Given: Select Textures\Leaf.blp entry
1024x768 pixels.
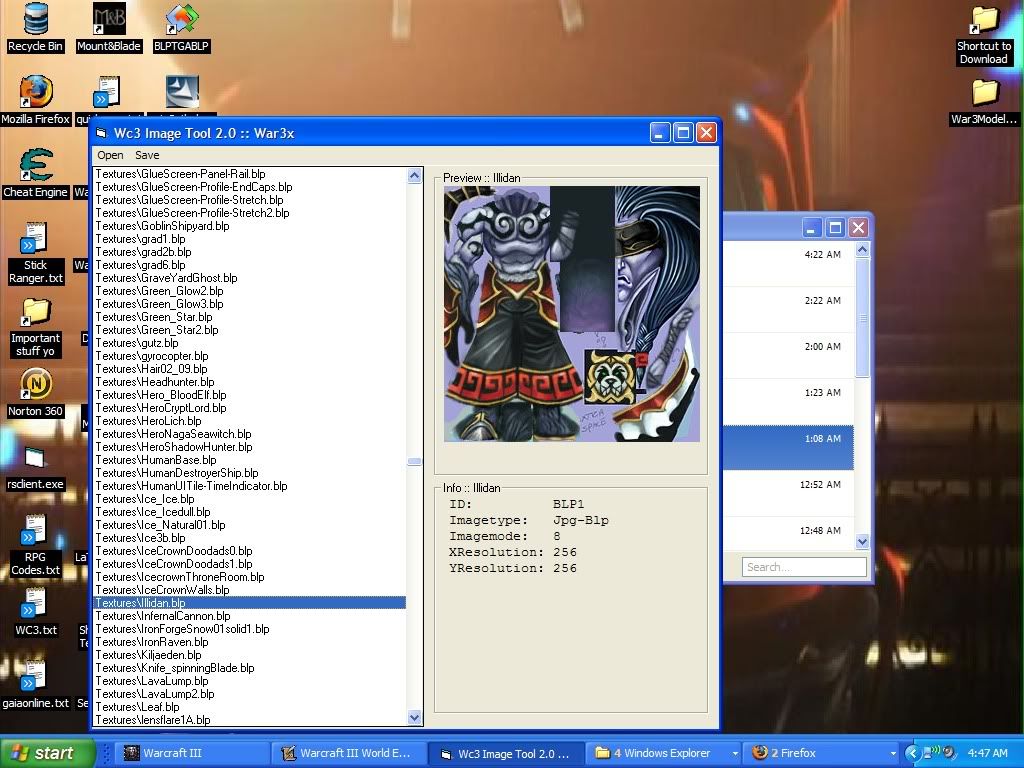Looking at the screenshot, I should pos(250,707).
